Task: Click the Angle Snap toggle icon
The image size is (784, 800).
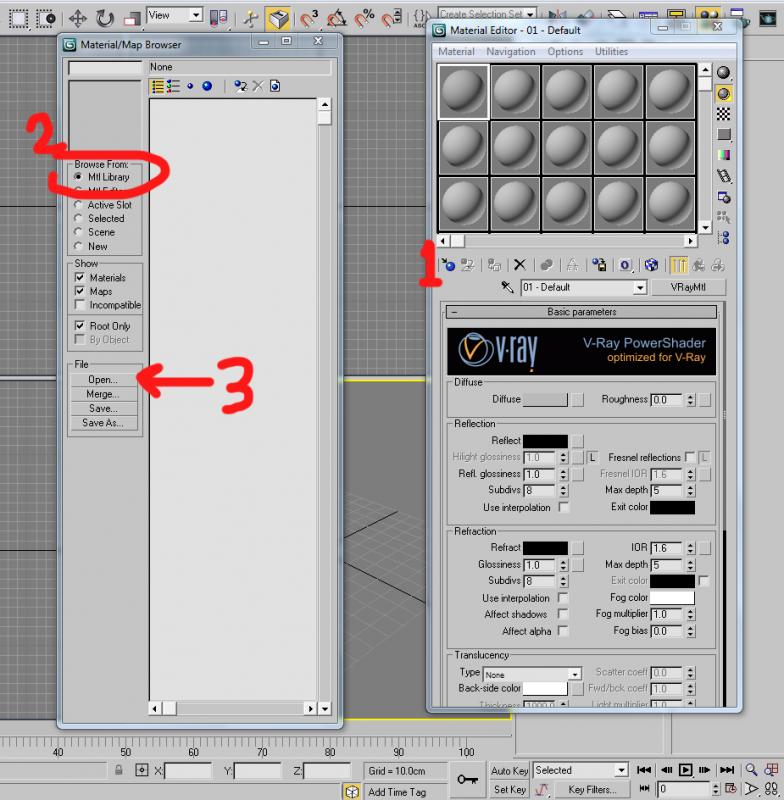Action: 336,19
